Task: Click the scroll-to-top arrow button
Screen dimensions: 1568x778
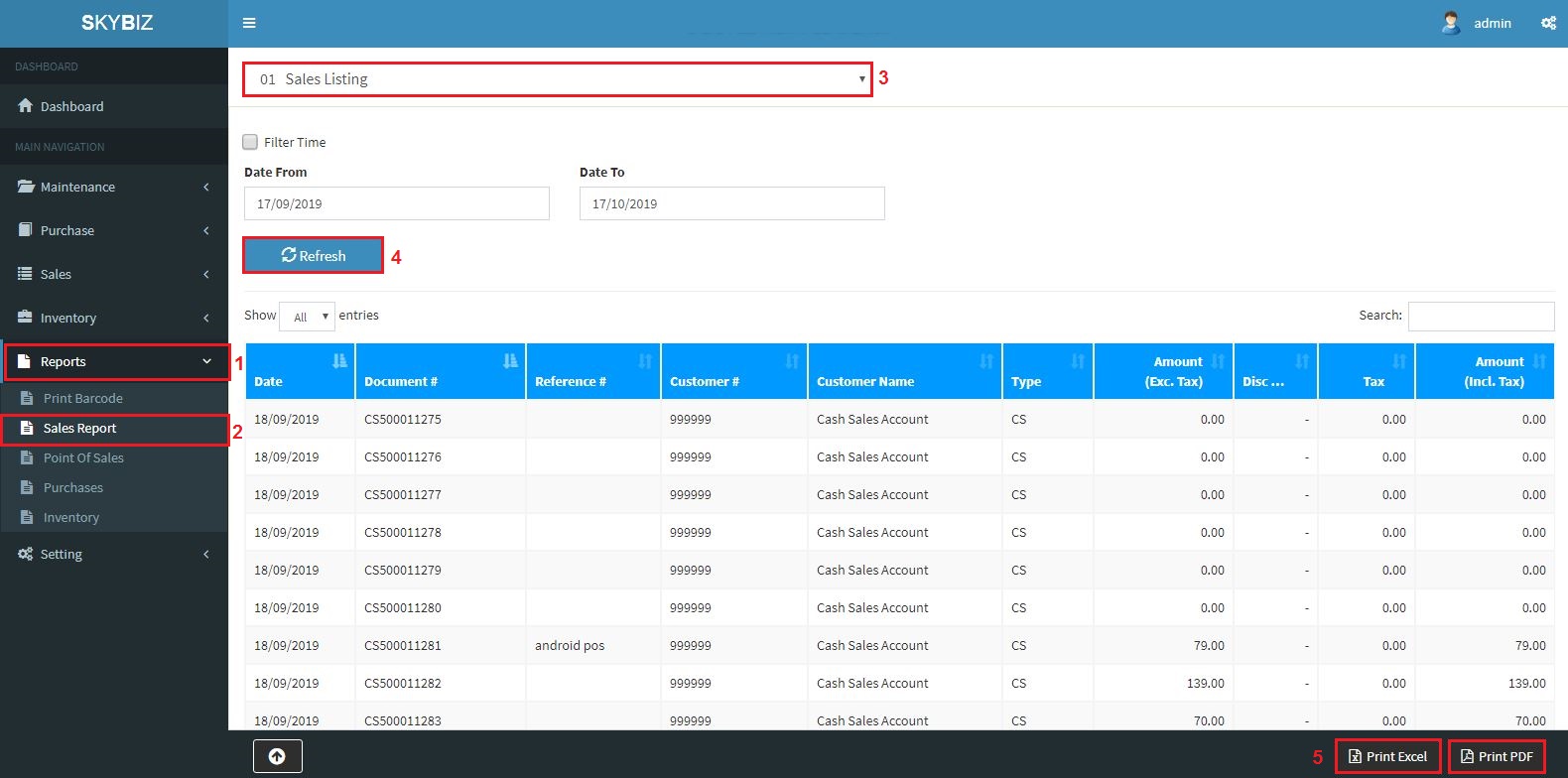Action: coord(277,756)
